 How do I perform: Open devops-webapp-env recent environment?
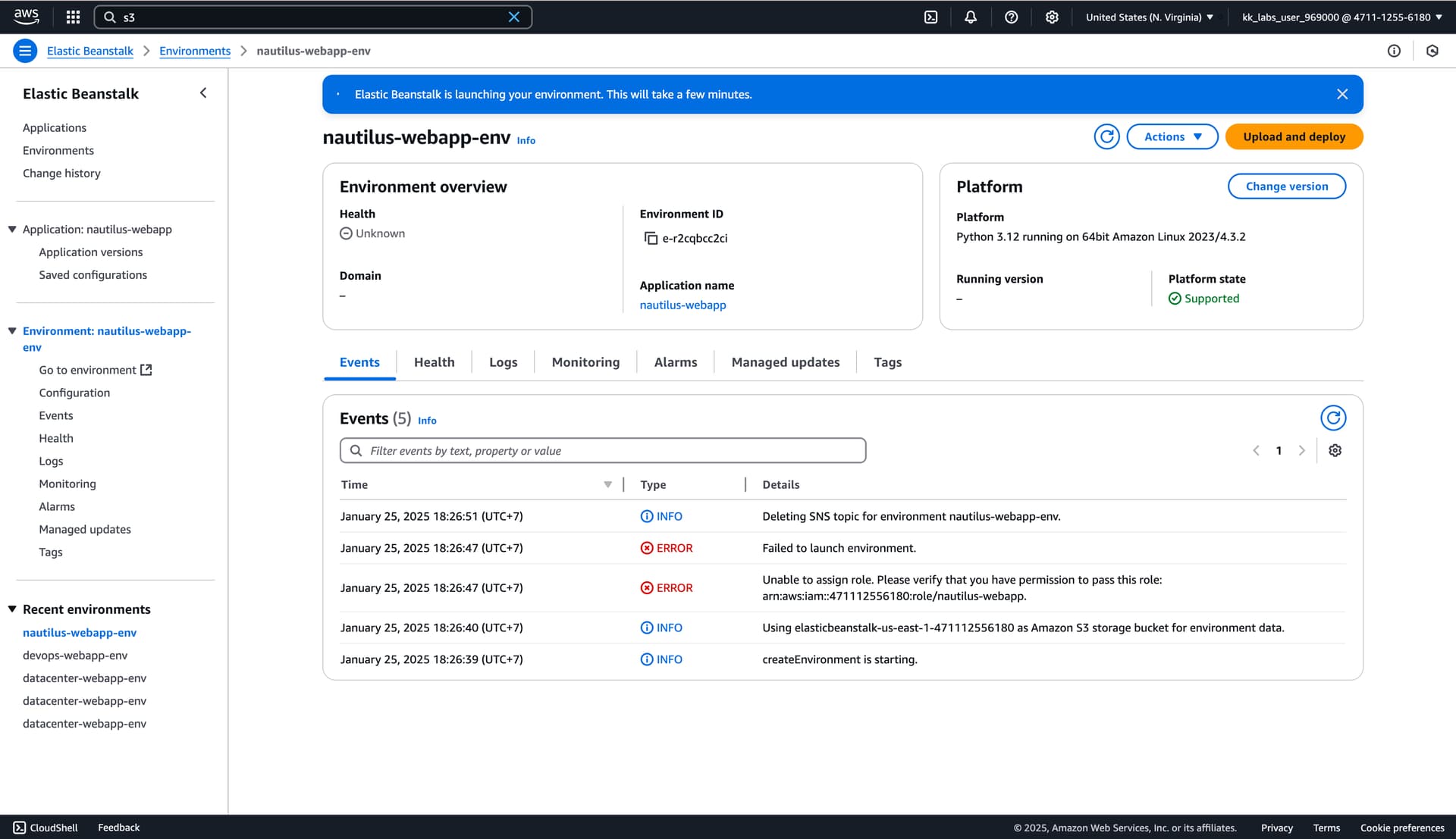point(75,655)
